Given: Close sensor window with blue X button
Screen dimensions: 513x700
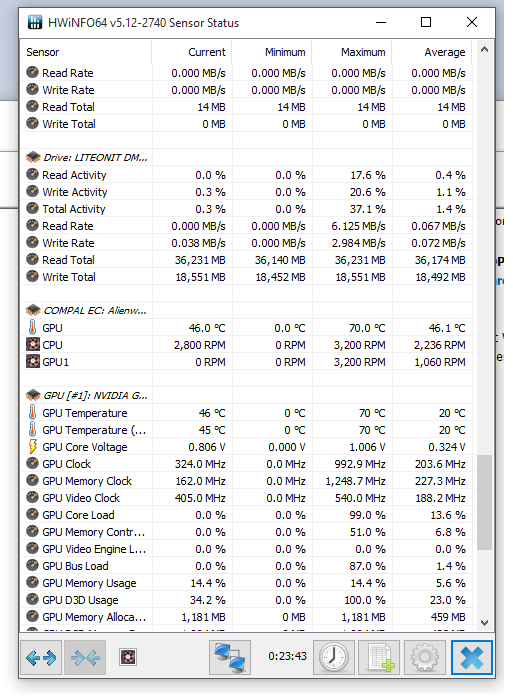Looking at the screenshot, I should point(471,657).
